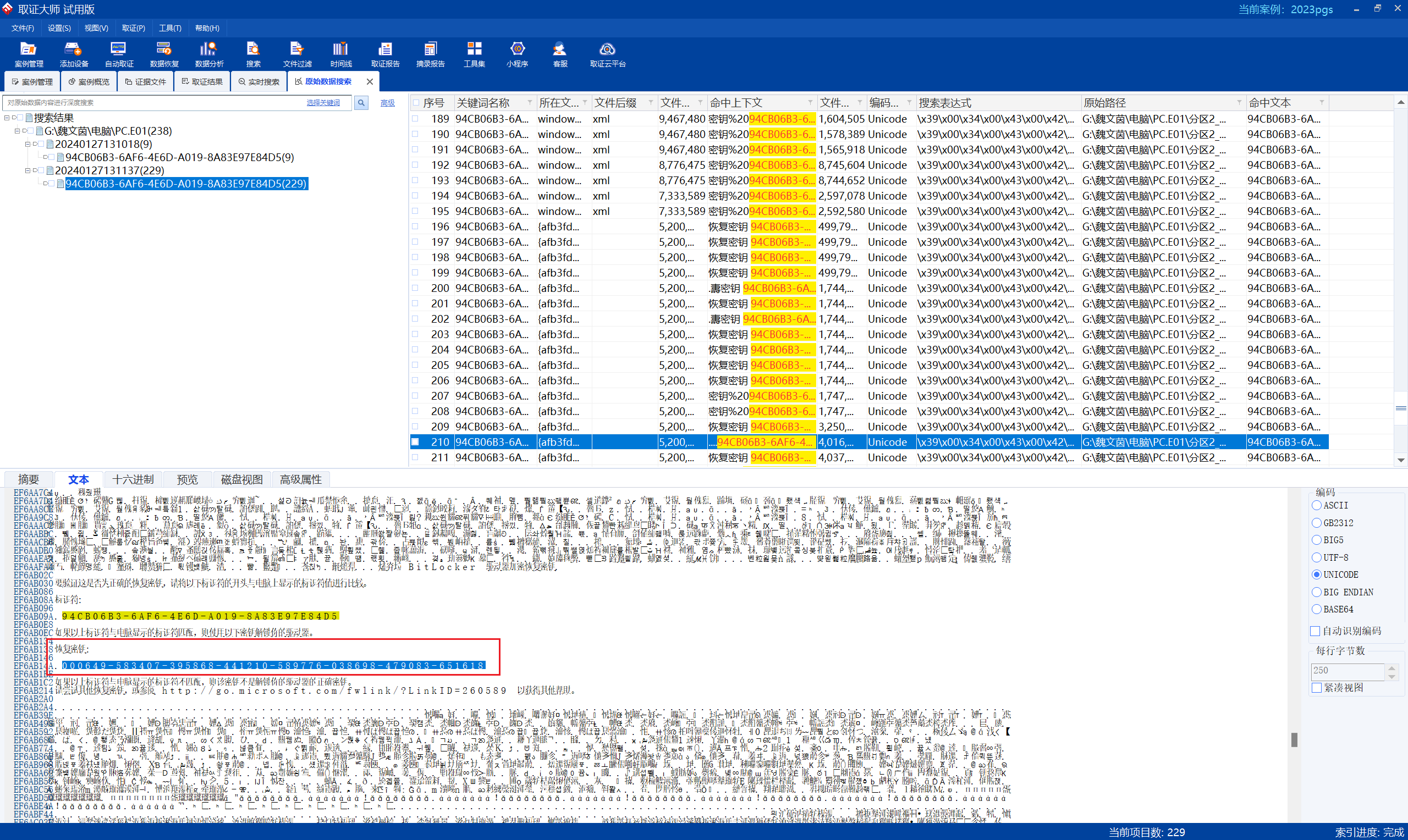Screen dimensions: 1408x840
Task: Open the 数据分析 tool
Action: [x=209, y=54]
